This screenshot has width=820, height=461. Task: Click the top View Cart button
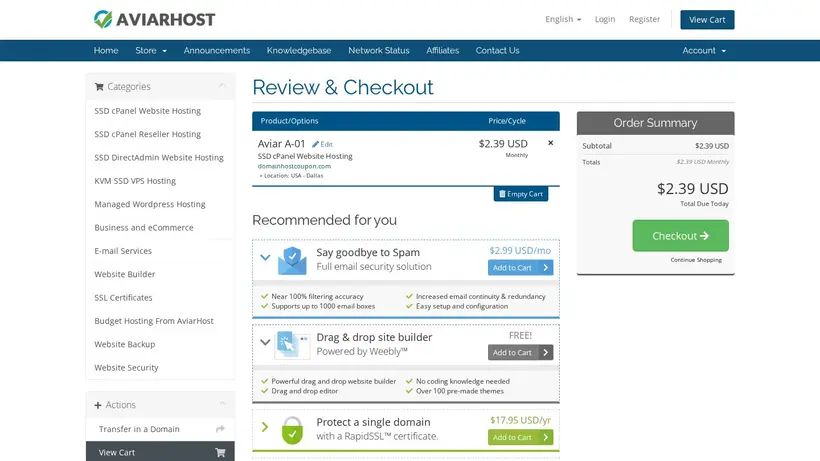coord(707,20)
